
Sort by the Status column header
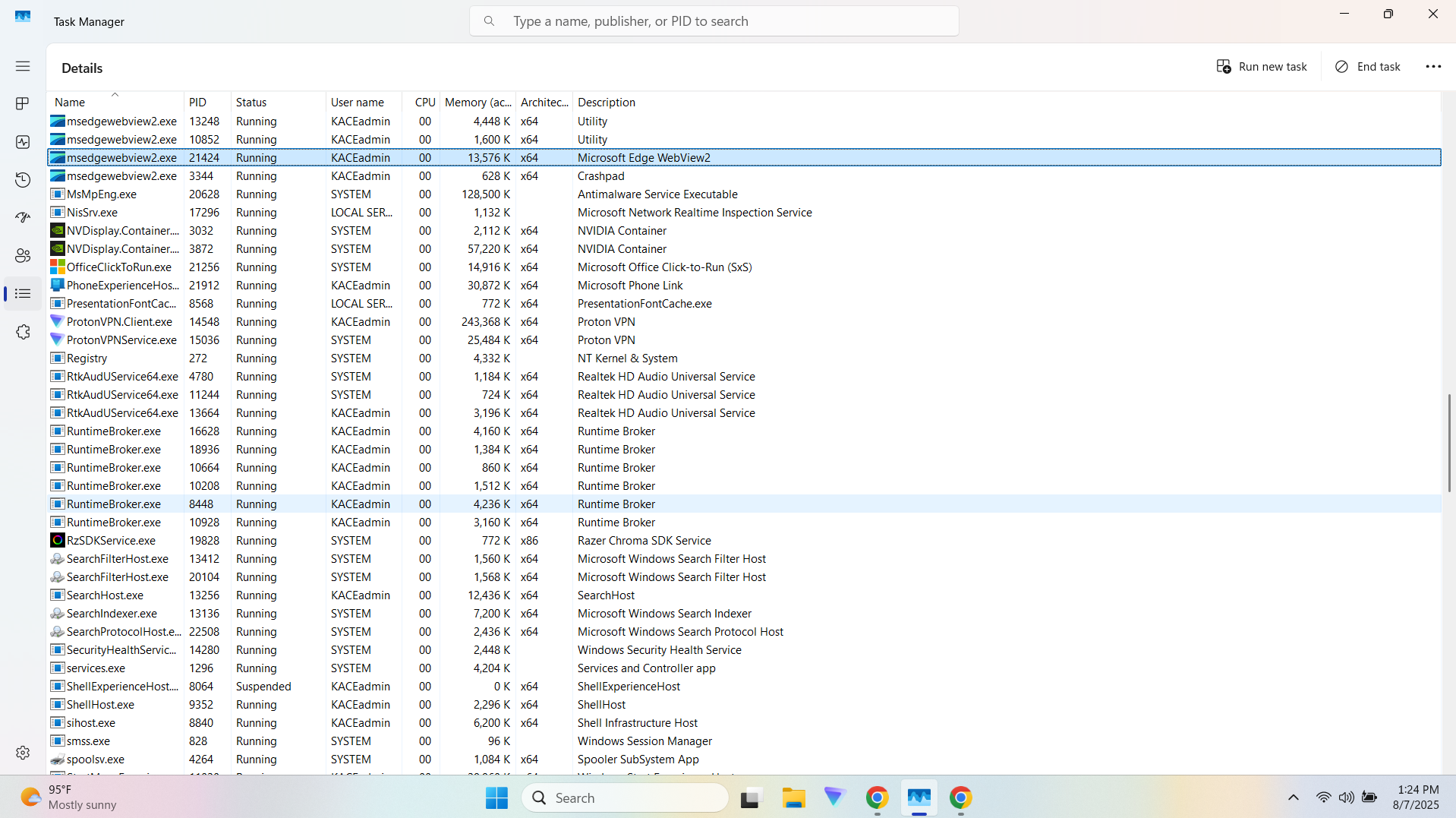[x=278, y=102]
